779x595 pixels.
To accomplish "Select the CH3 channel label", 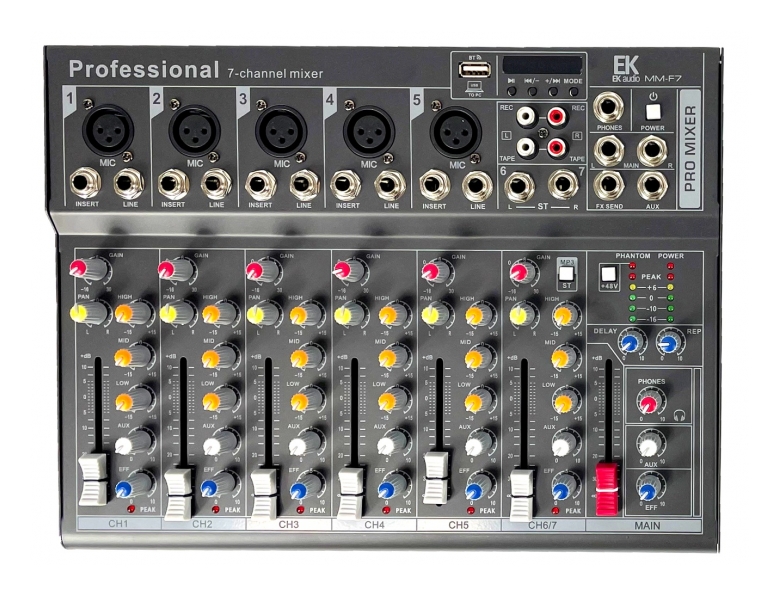I will (x=288, y=524).
